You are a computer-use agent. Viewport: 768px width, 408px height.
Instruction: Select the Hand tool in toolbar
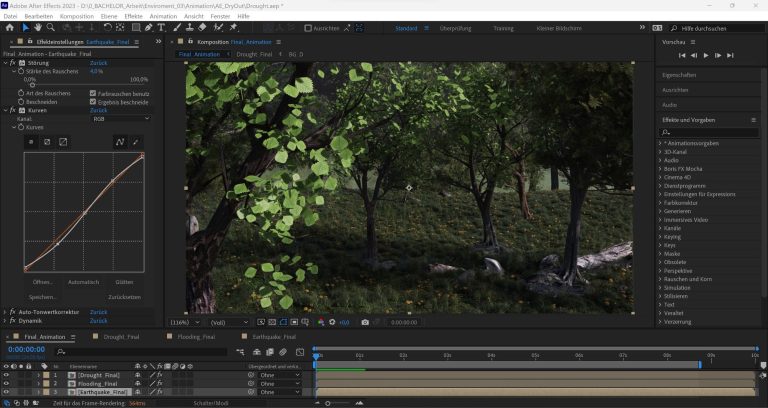(39, 28)
